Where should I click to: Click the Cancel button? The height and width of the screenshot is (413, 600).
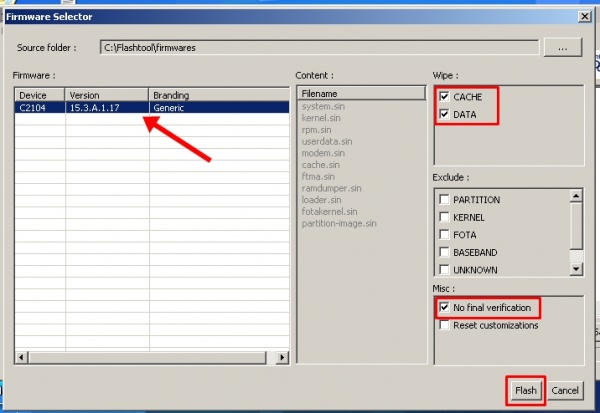click(x=565, y=390)
